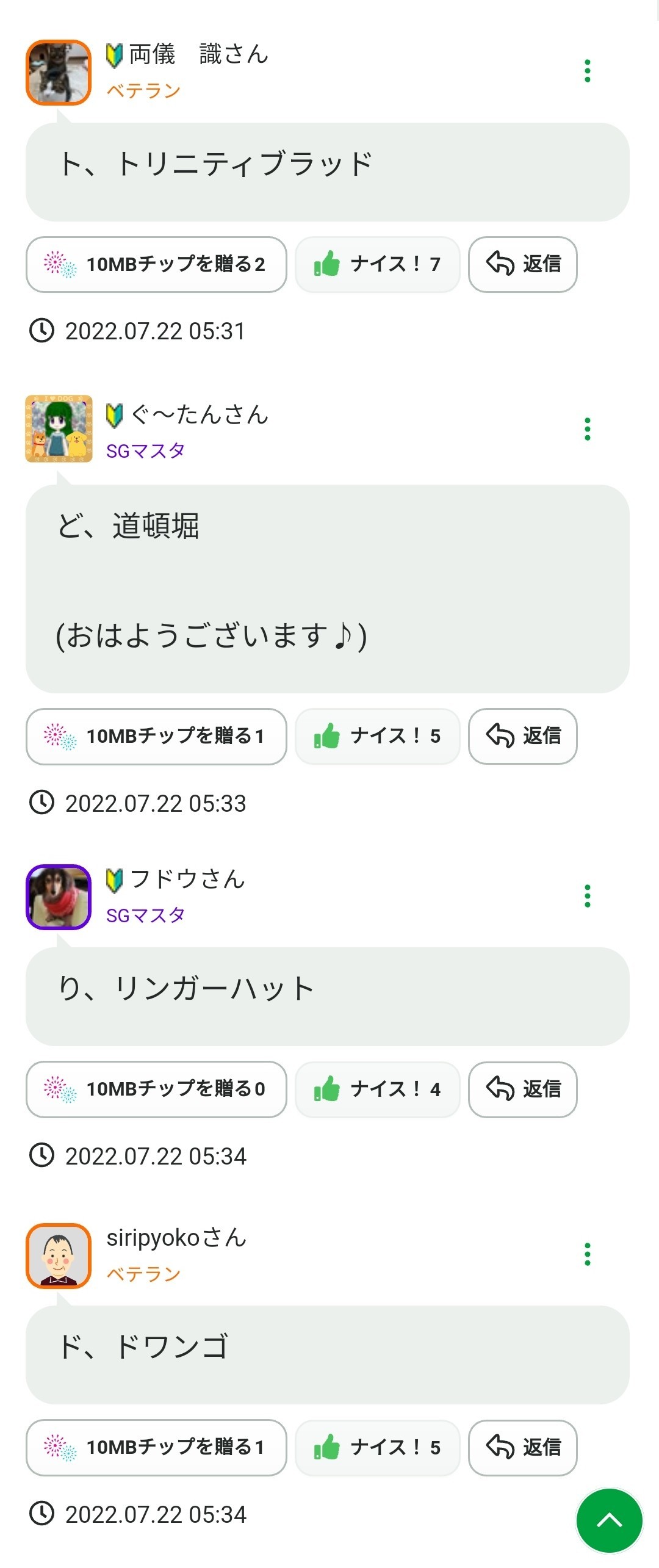
Task: Open three-dot menu on フドウ's comment
Action: (587, 896)
